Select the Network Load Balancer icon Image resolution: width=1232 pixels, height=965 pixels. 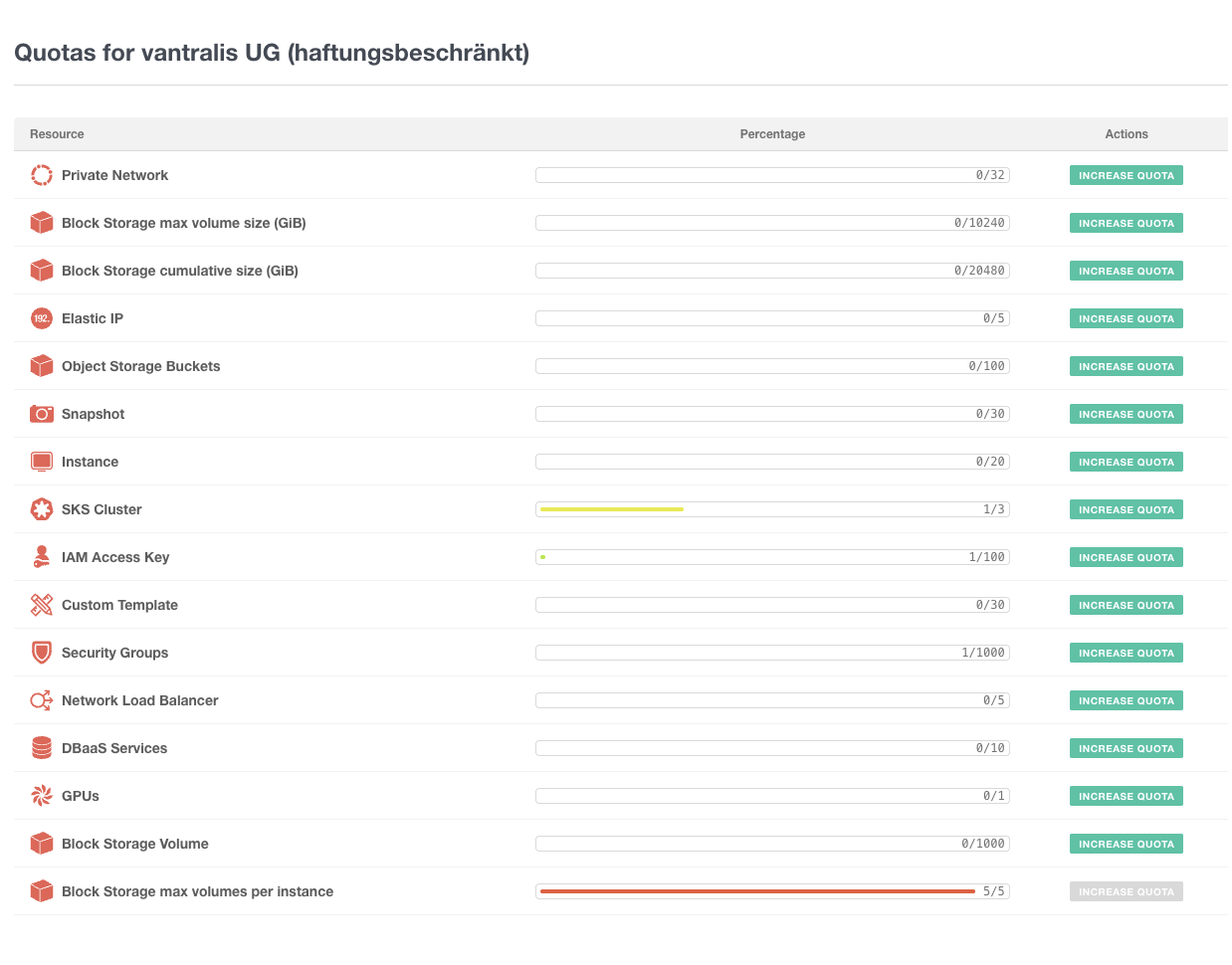click(41, 699)
